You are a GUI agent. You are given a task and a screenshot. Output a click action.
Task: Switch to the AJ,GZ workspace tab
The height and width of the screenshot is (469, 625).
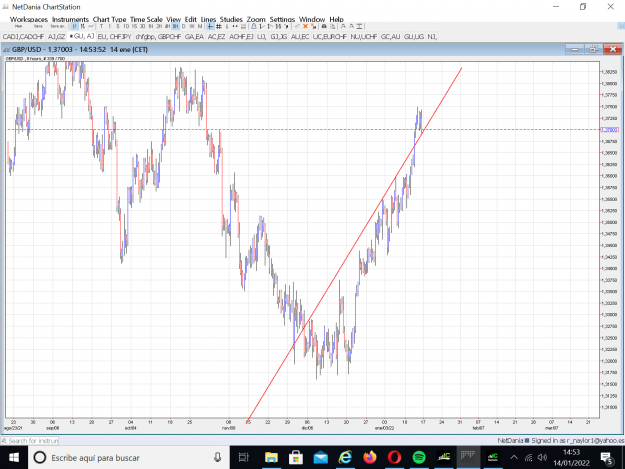[x=56, y=37]
